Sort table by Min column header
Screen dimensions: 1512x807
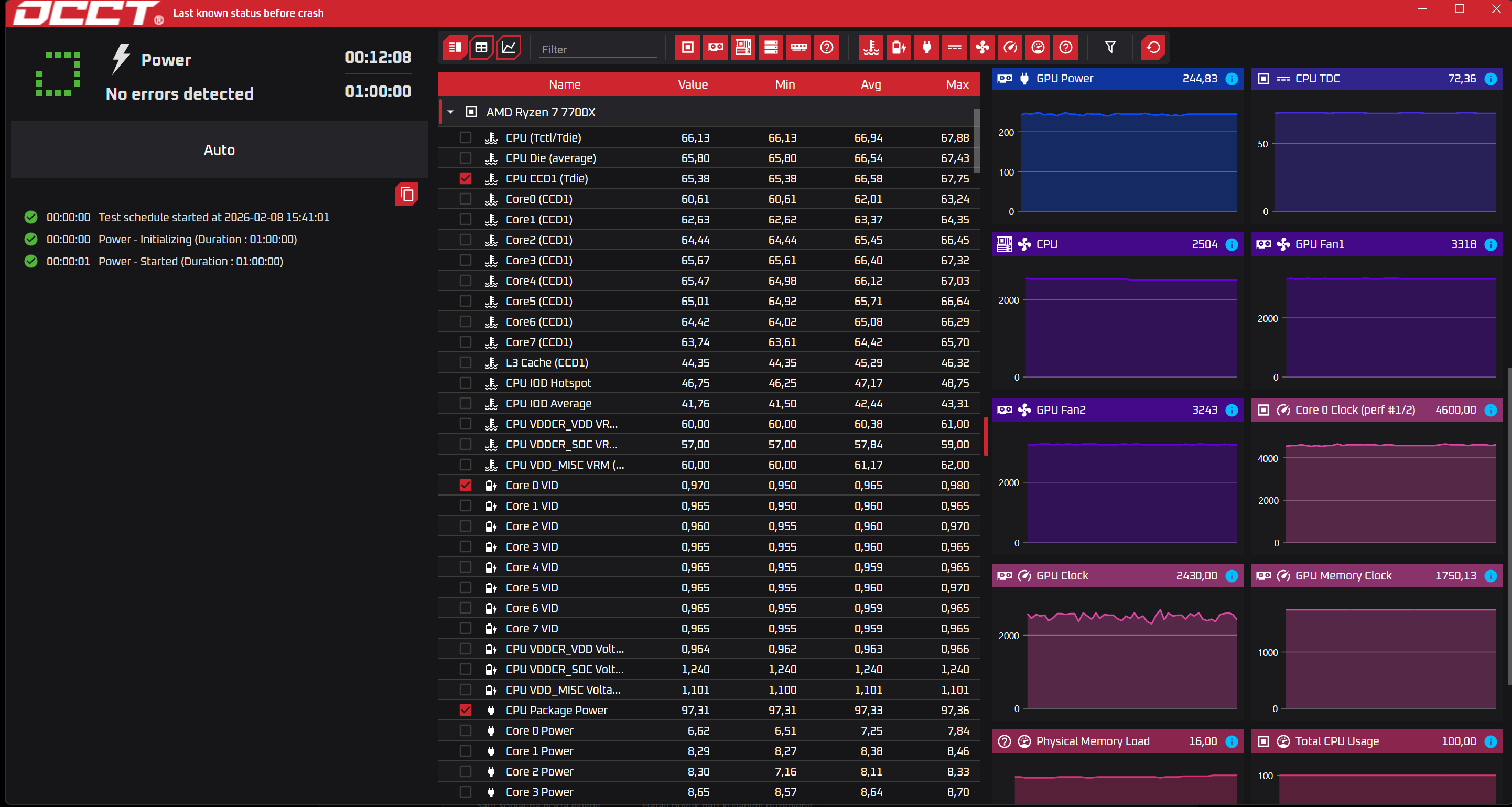coord(785,84)
